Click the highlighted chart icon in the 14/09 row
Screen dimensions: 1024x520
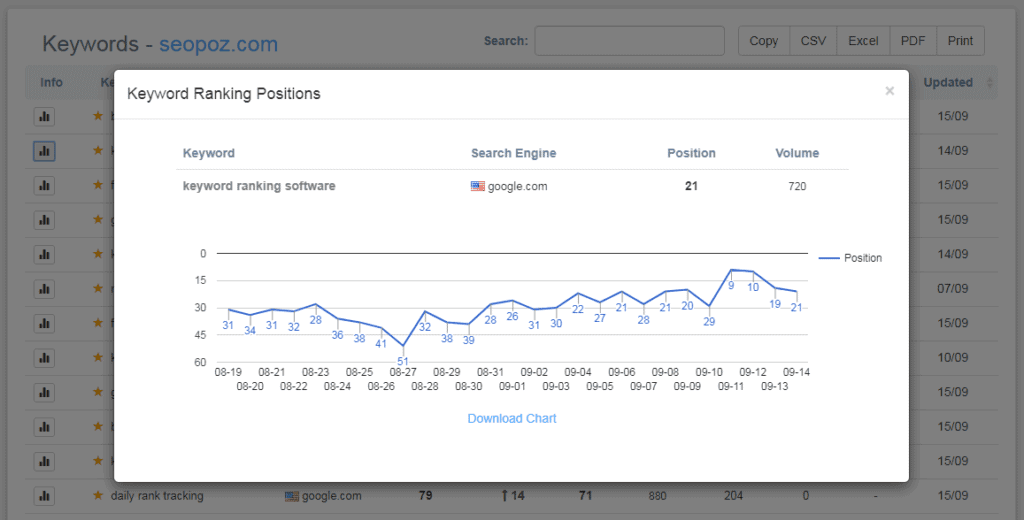[x=44, y=151]
